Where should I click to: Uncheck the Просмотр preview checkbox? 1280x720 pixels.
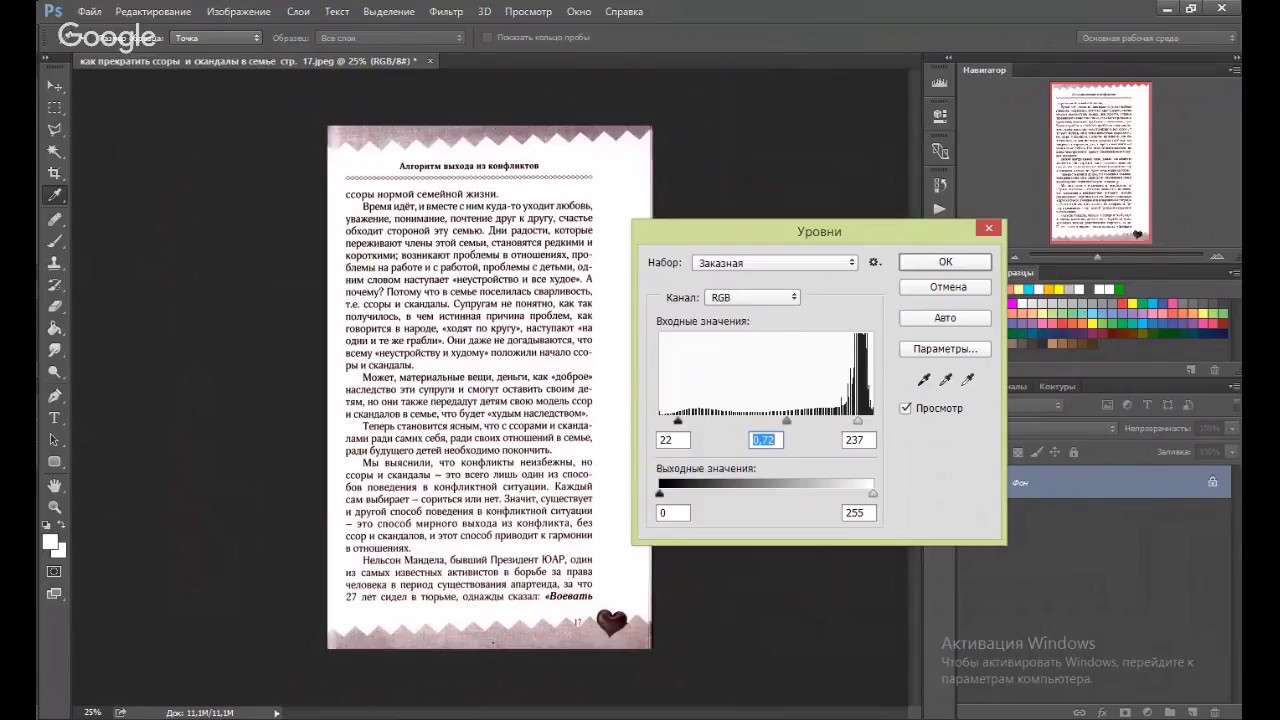pos(906,408)
